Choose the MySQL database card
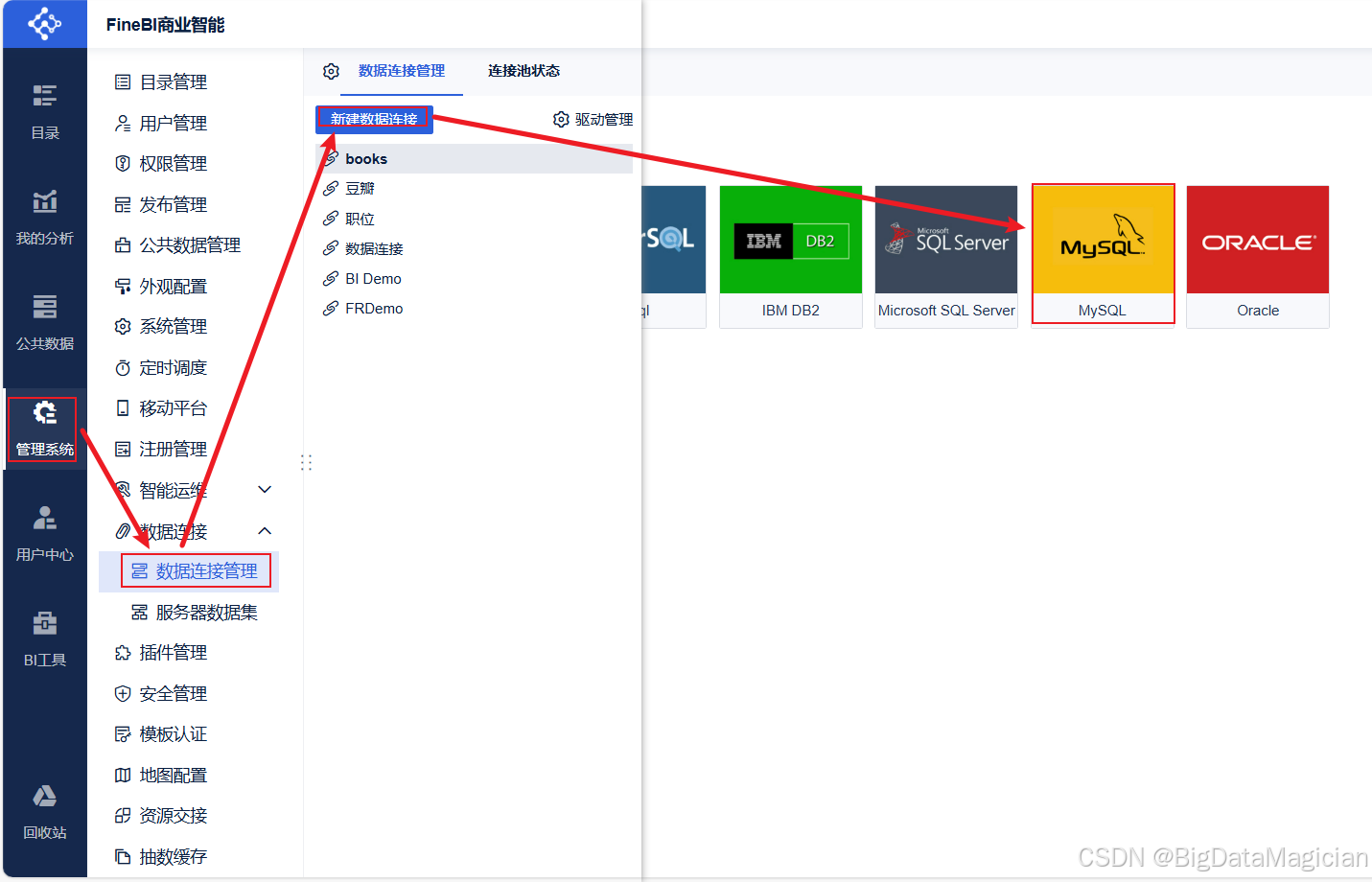 click(x=1103, y=255)
